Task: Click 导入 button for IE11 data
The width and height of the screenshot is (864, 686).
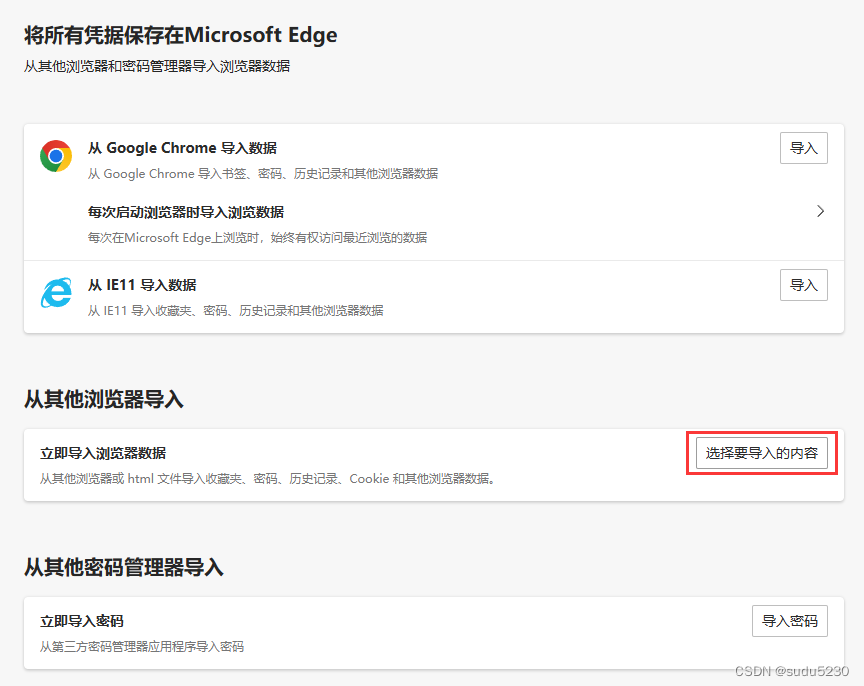Action: pyautogui.click(x=803, y=285)
